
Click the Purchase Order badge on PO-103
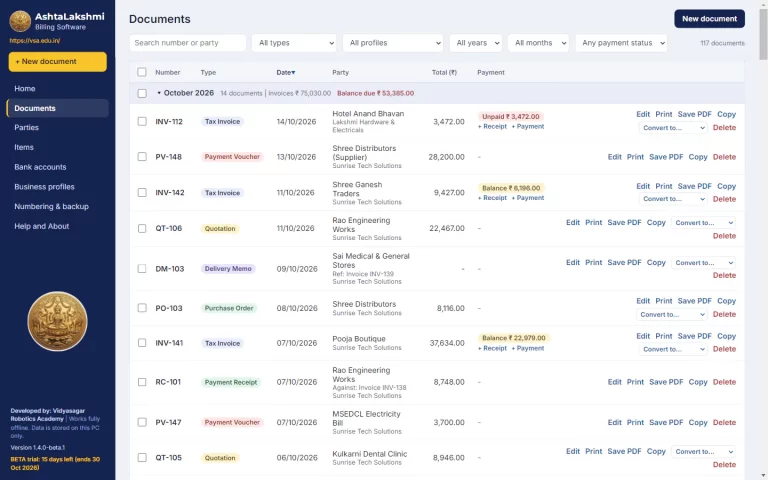coord(229,308)
